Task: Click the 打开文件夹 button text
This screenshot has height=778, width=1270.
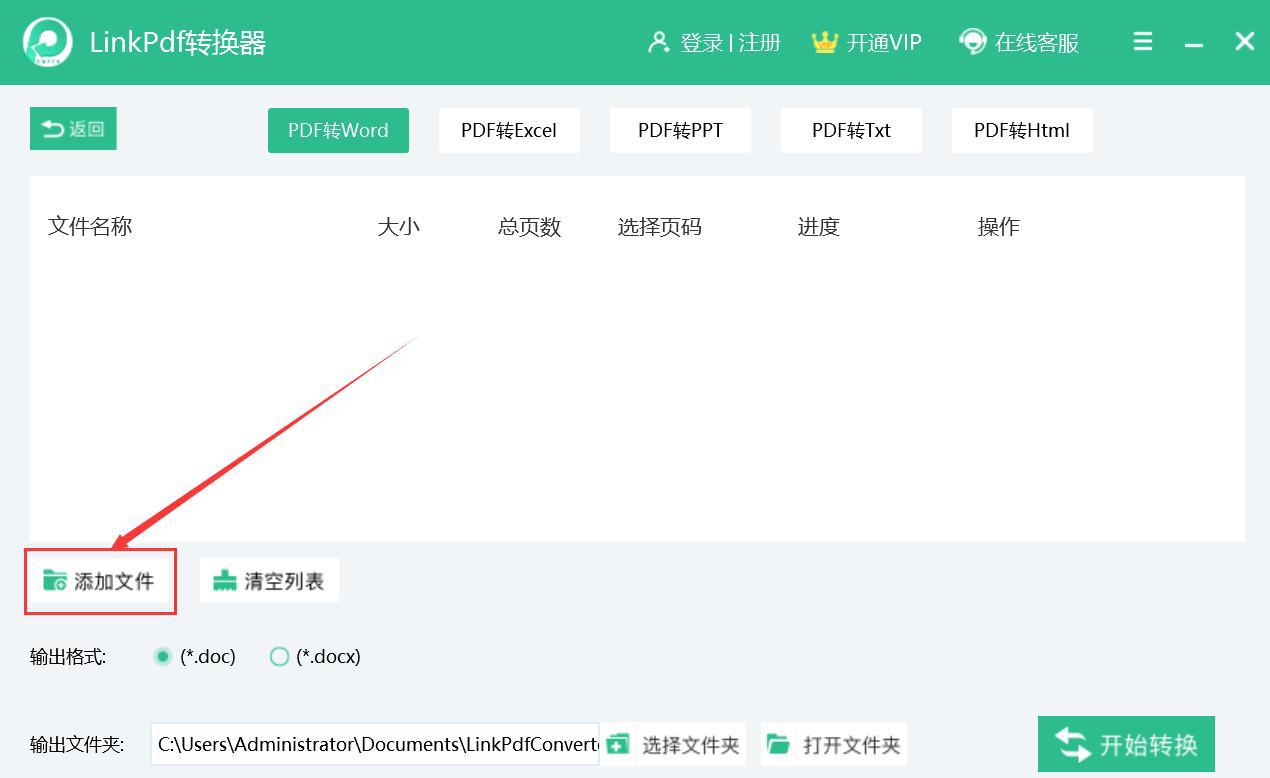Action: tap(852, 745)
